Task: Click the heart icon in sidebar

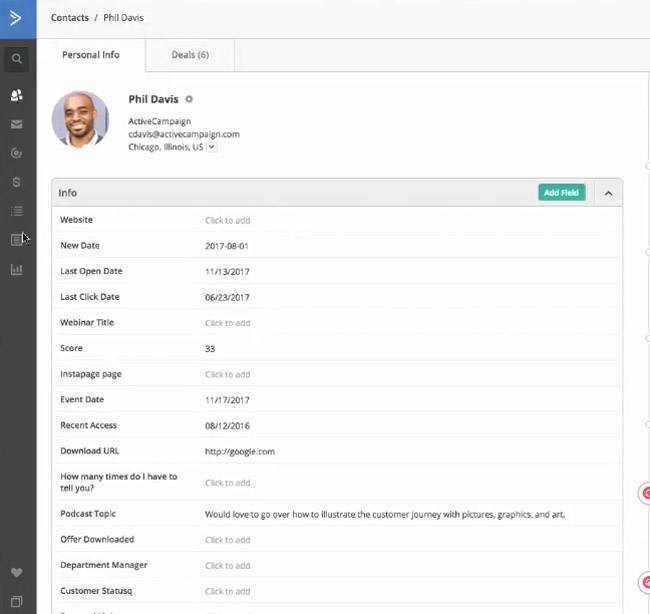Action: click(x=16, y=572)
